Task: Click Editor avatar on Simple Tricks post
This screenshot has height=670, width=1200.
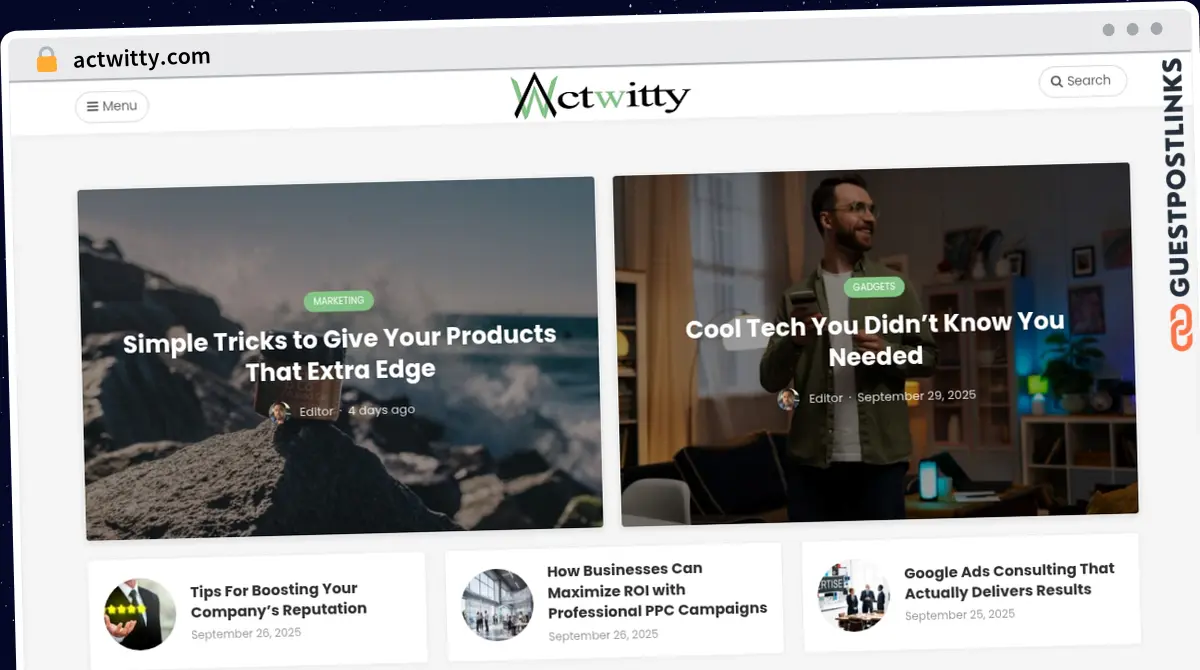Action: point(280,413)
